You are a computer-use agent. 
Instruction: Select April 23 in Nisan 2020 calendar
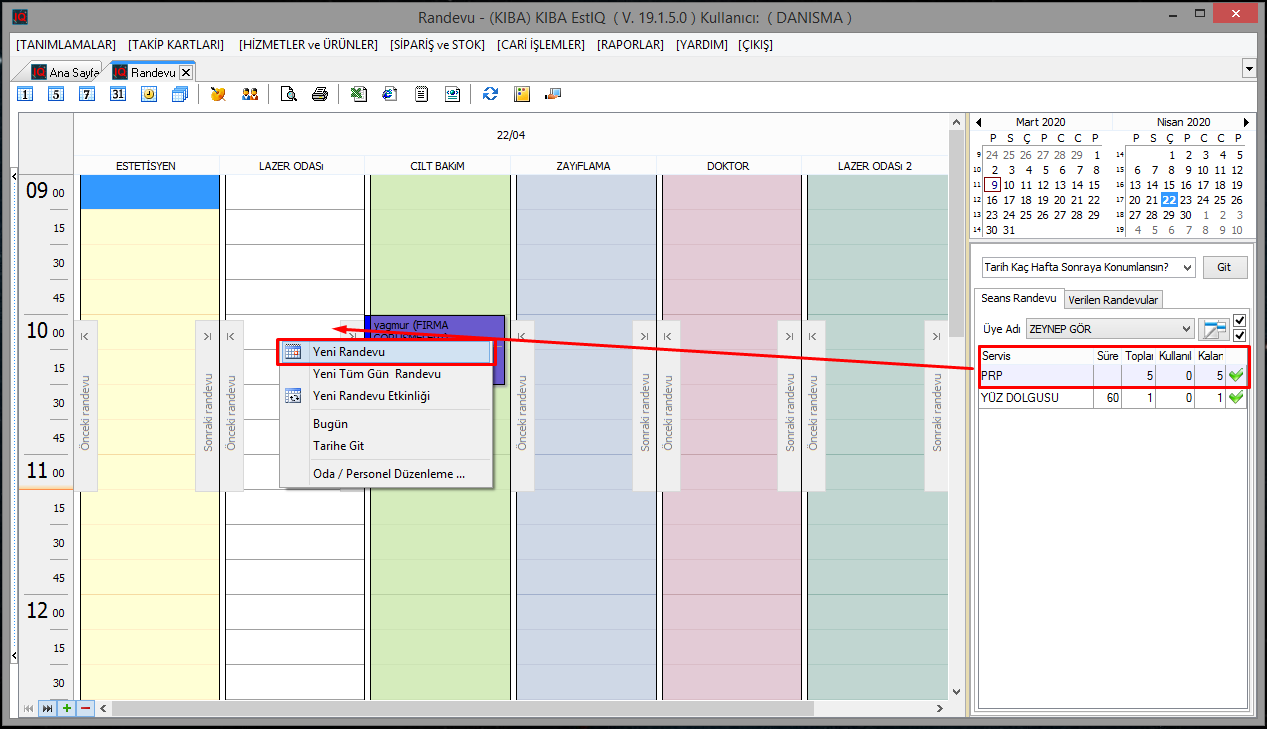(x=1186, y=200)
